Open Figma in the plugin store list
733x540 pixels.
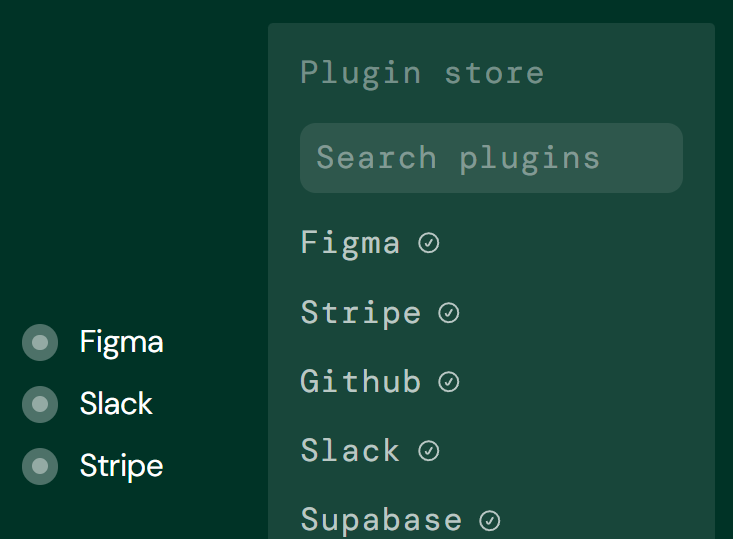click(350, 243)
